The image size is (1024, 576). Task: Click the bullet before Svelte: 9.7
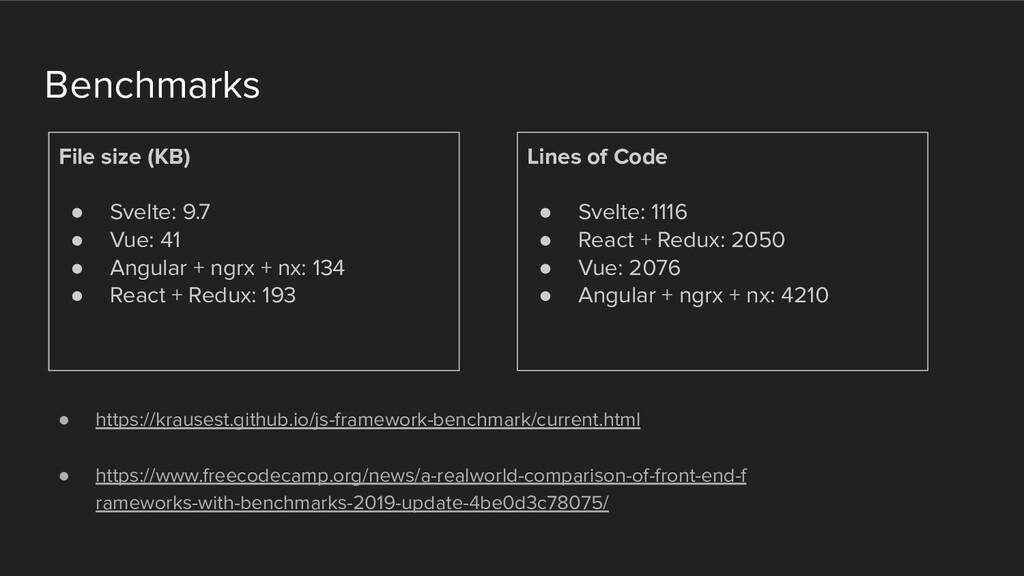(x=77, y=212)
